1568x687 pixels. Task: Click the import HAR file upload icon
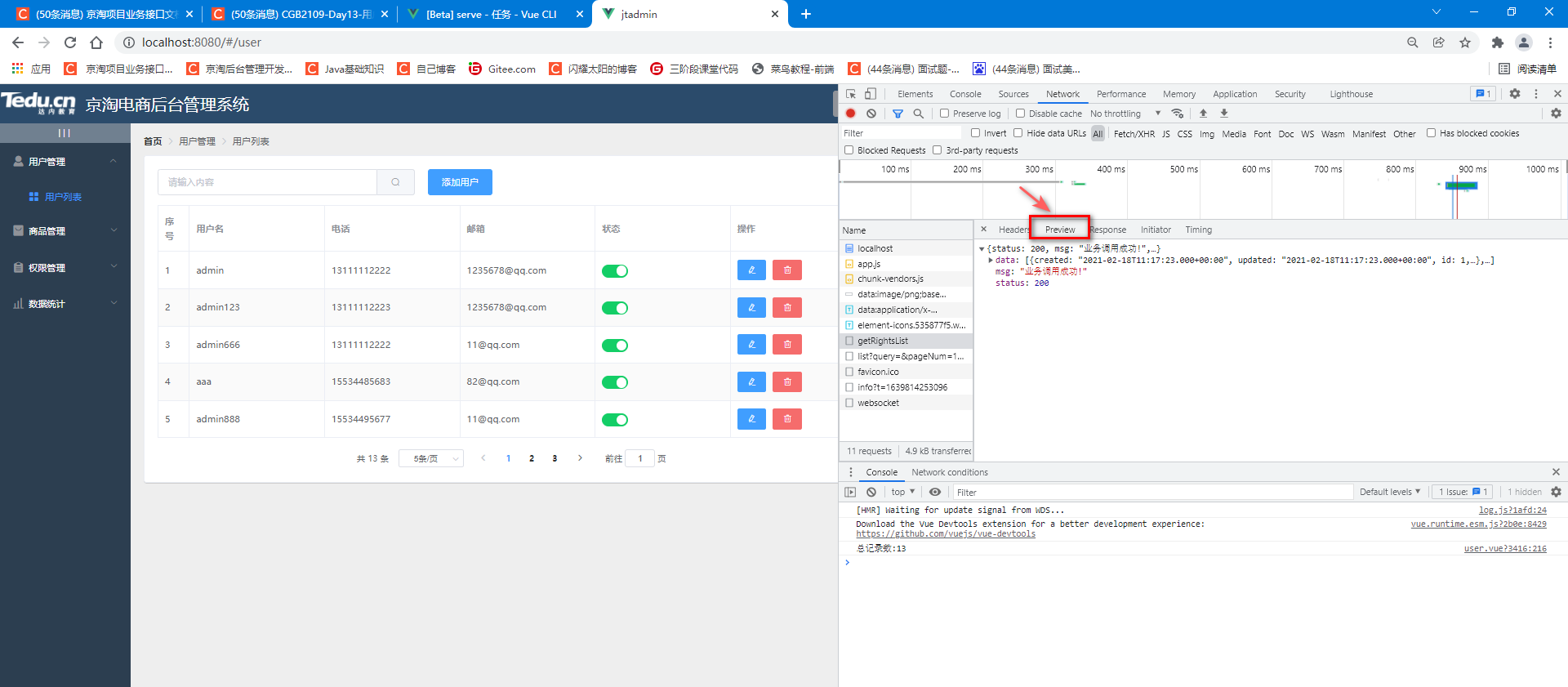tap(1203, 114)
